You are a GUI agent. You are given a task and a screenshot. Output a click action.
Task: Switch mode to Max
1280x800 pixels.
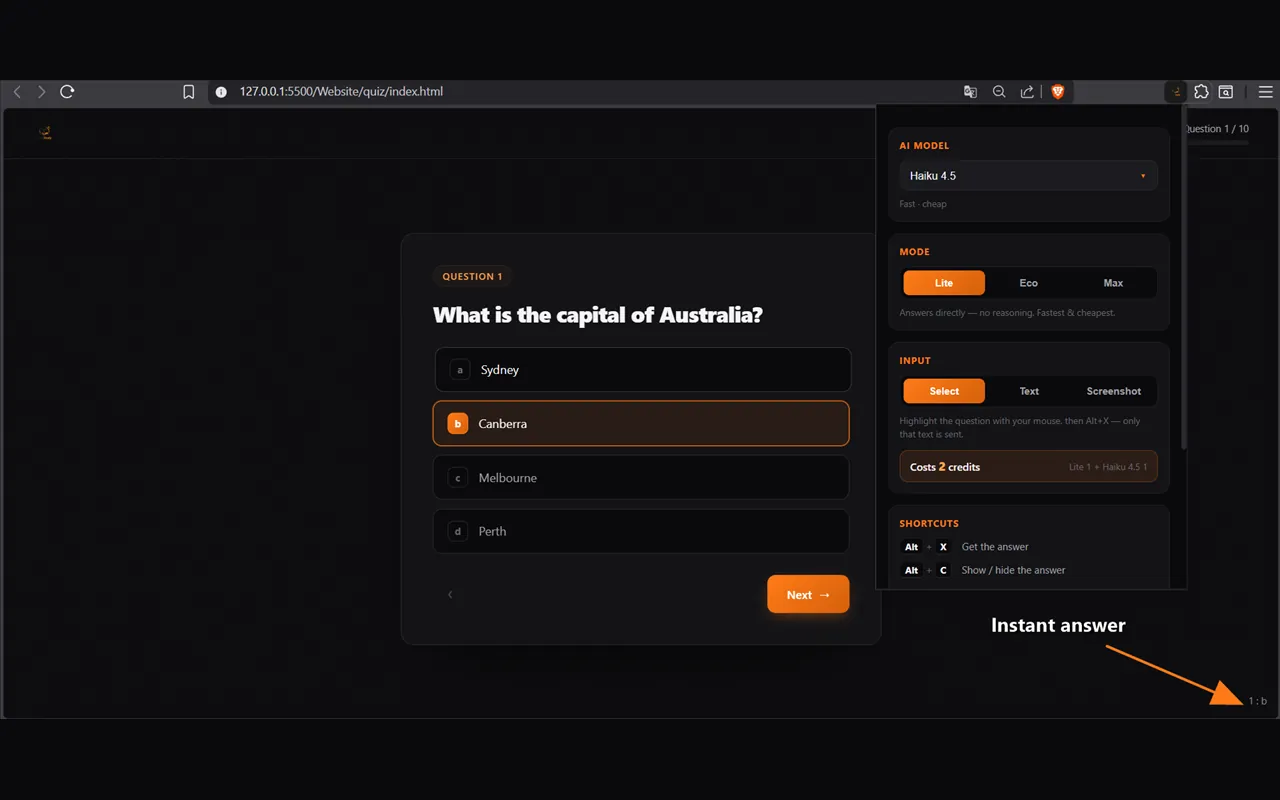point(1113,283)
